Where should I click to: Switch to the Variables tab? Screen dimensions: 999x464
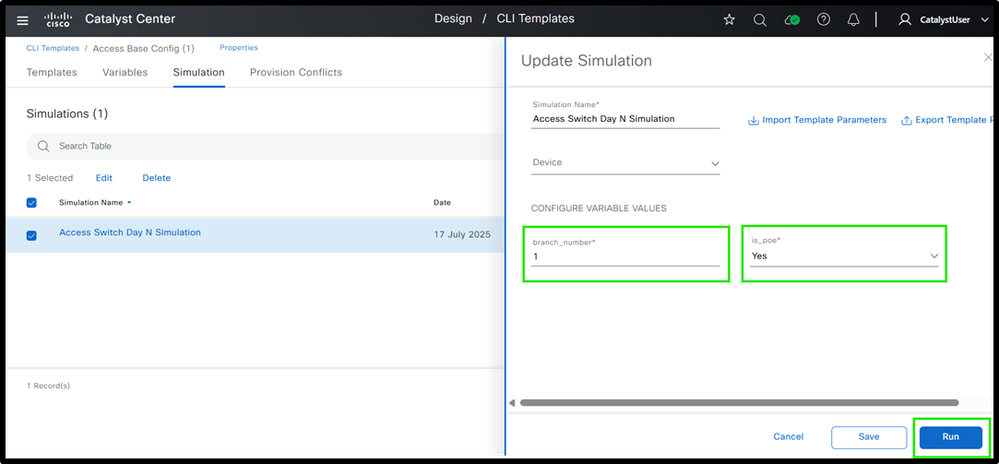pyautogui.click(x=125, y=72)
